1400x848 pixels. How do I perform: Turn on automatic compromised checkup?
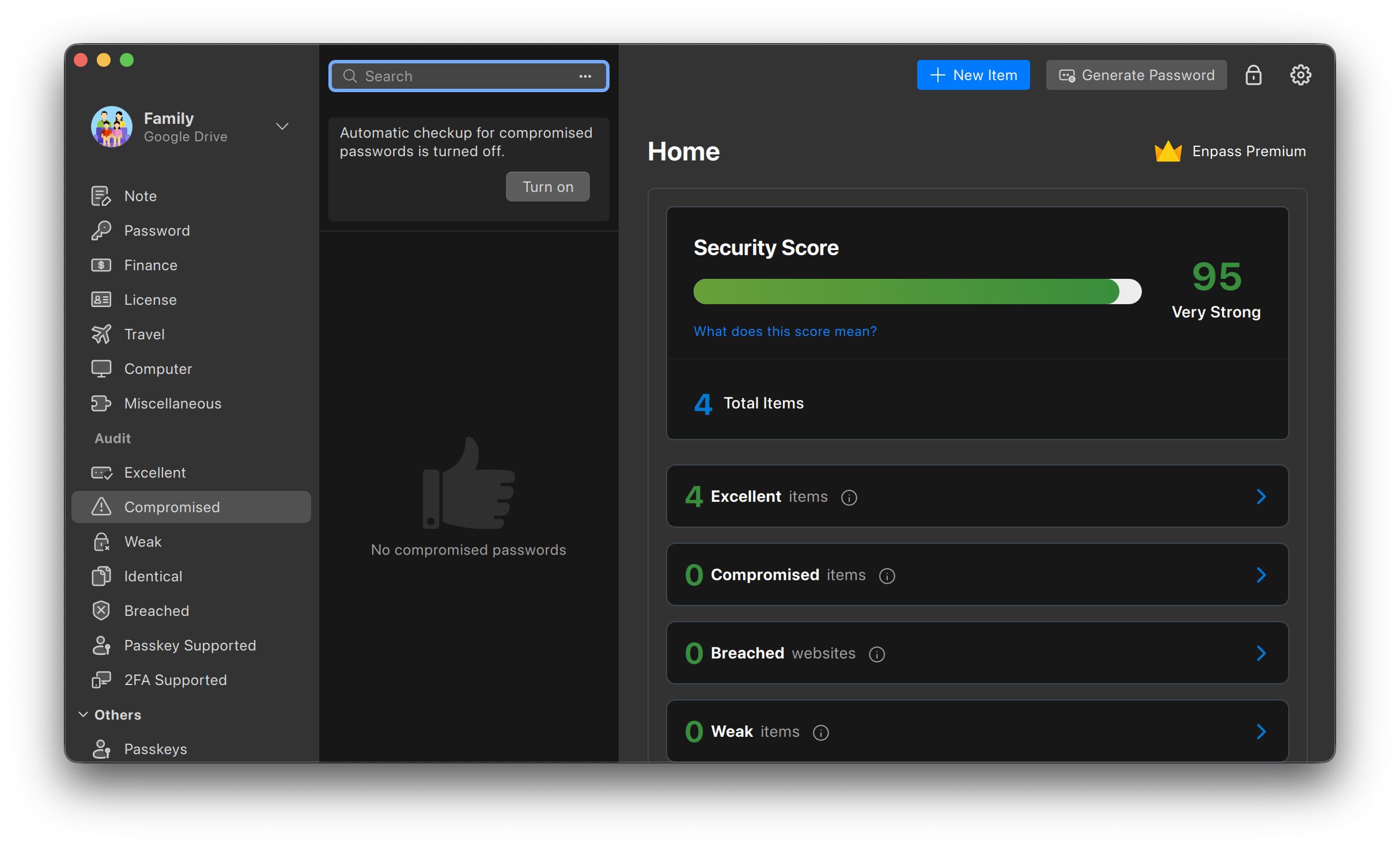tap(547, 187)
